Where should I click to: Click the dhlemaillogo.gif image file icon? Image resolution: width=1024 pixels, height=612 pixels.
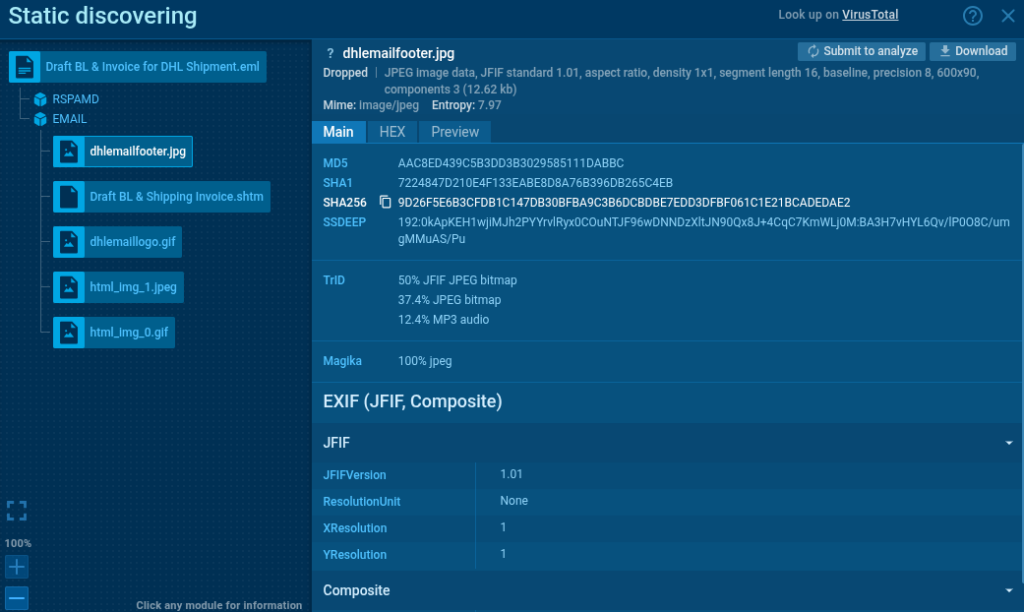[68, 242]
